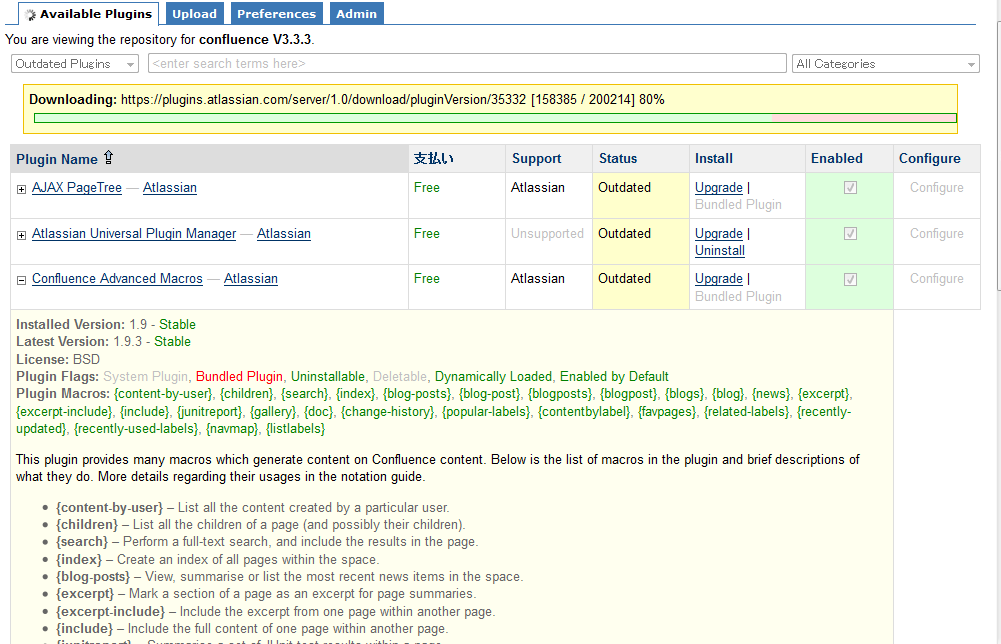
Task: Click the Outdated status cell for AJAX PageTree
Action: [x=640, y=196]
